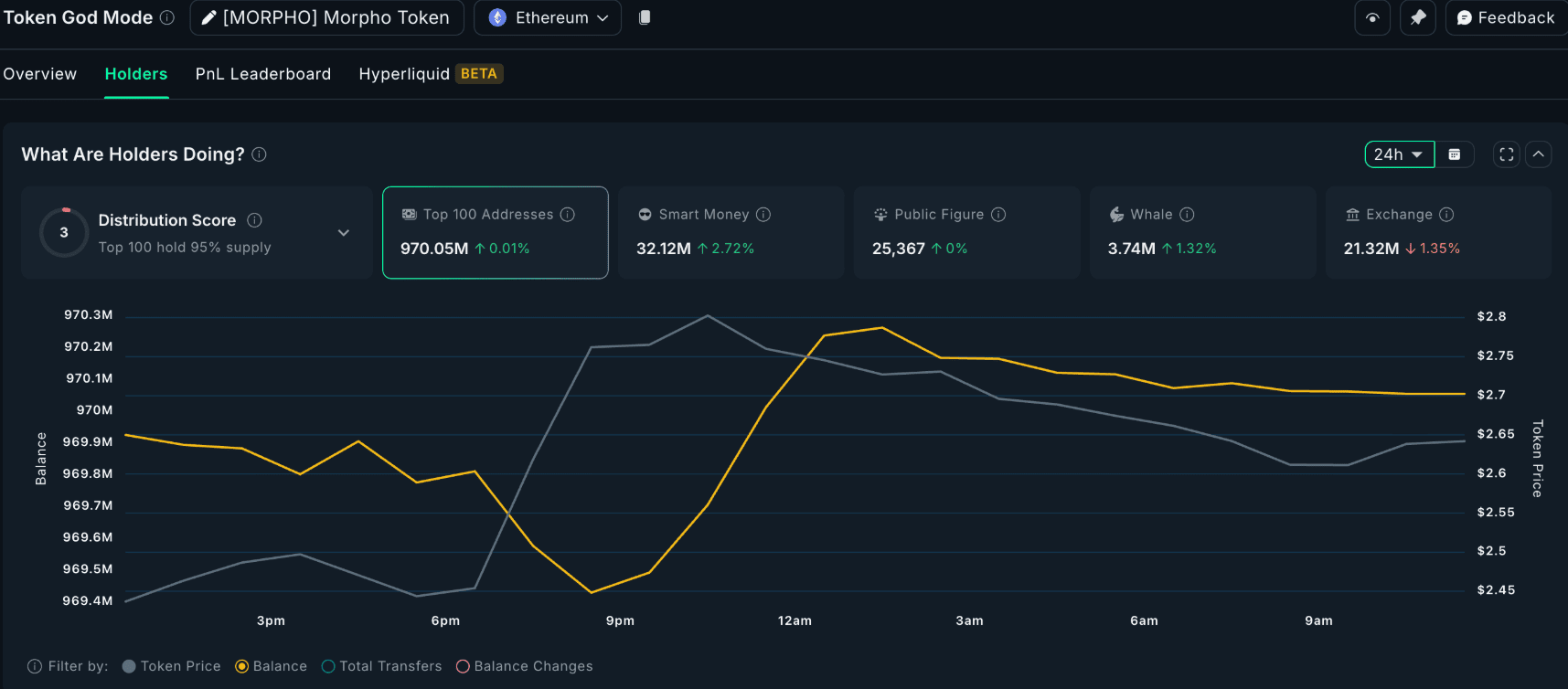Viewport: 1568px width, 689px height.
Task: Click the Smart Money mask icon
Action: click(645, 215)
